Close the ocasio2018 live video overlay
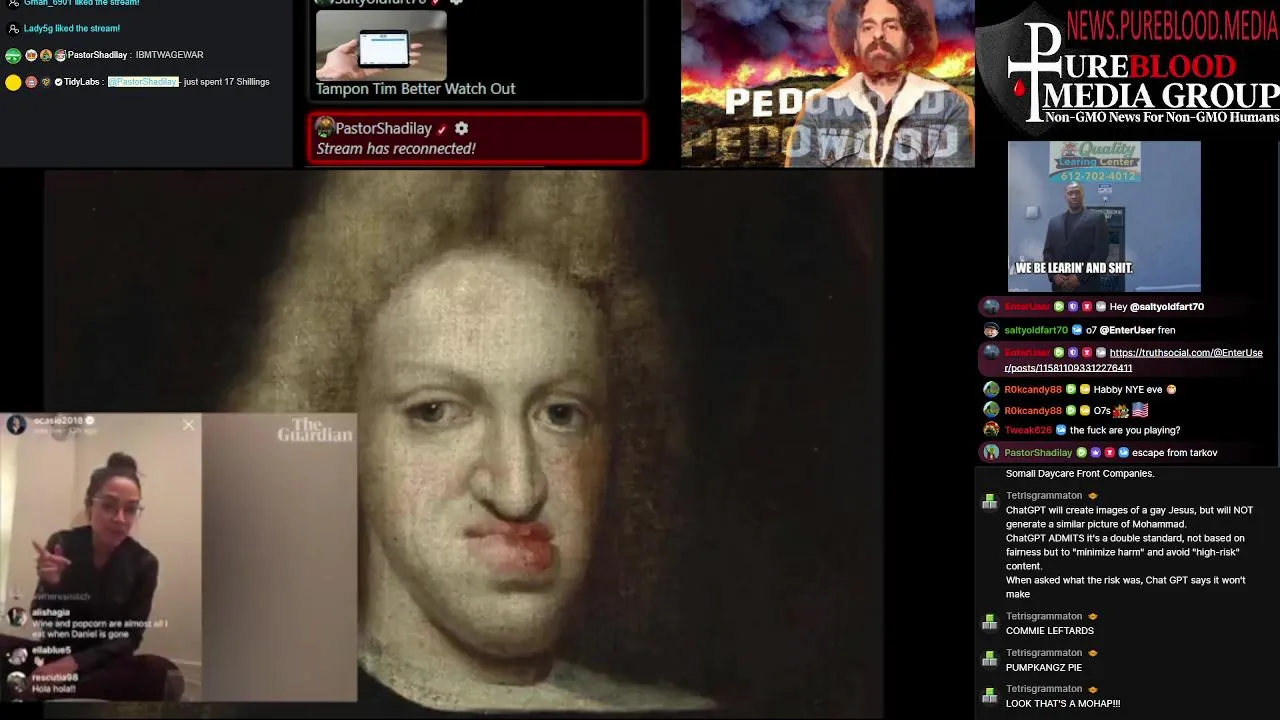This screenshot has width=1280, height=720. 188,425
